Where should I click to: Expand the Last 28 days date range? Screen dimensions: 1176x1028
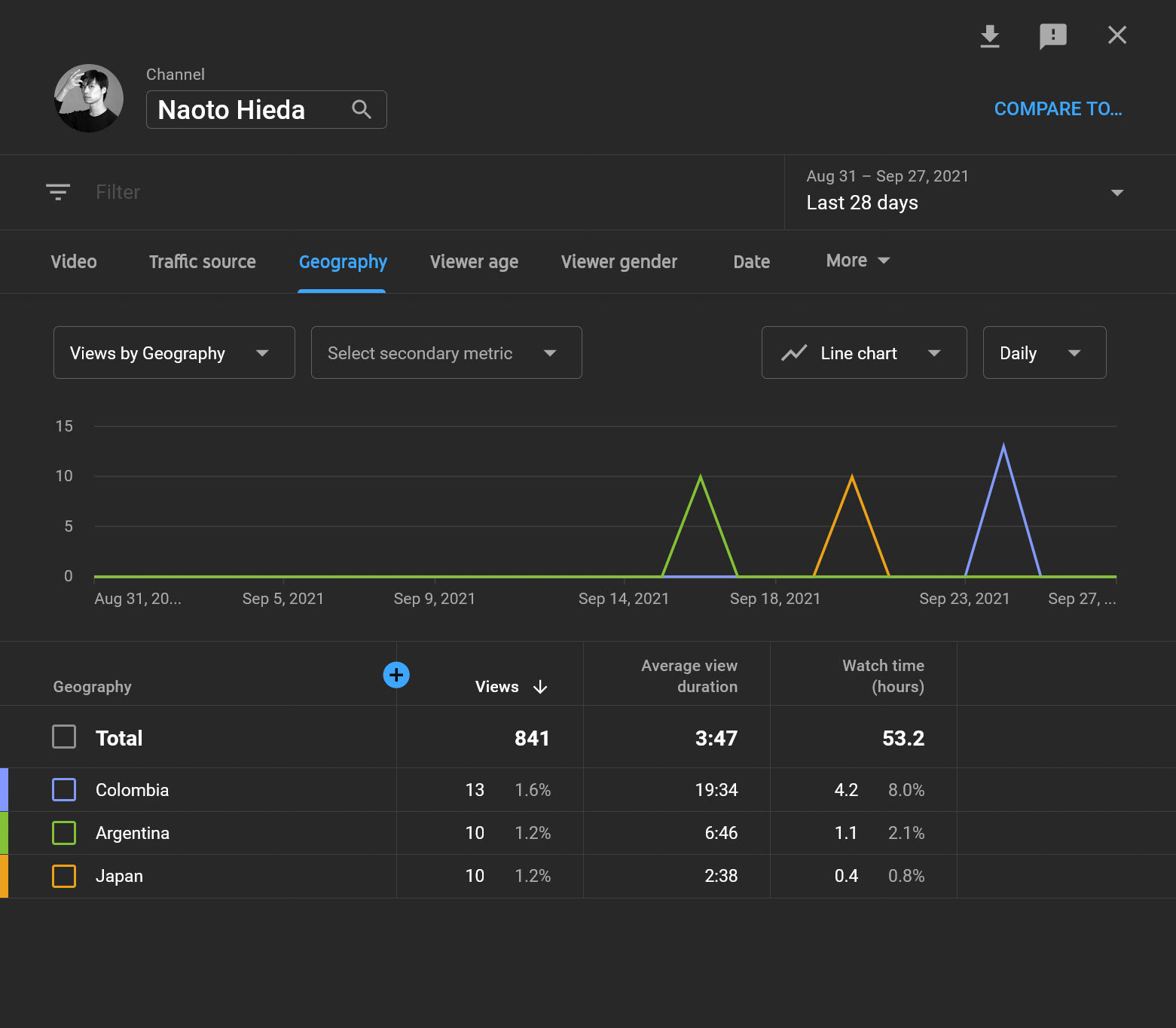[x=1117, y=193]
